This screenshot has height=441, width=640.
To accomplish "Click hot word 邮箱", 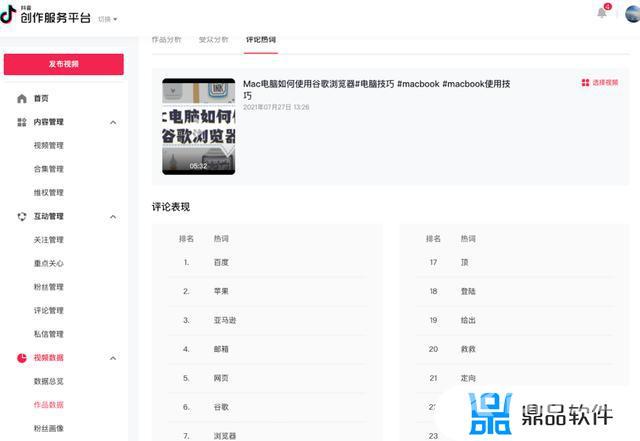I will click(221, 349).
